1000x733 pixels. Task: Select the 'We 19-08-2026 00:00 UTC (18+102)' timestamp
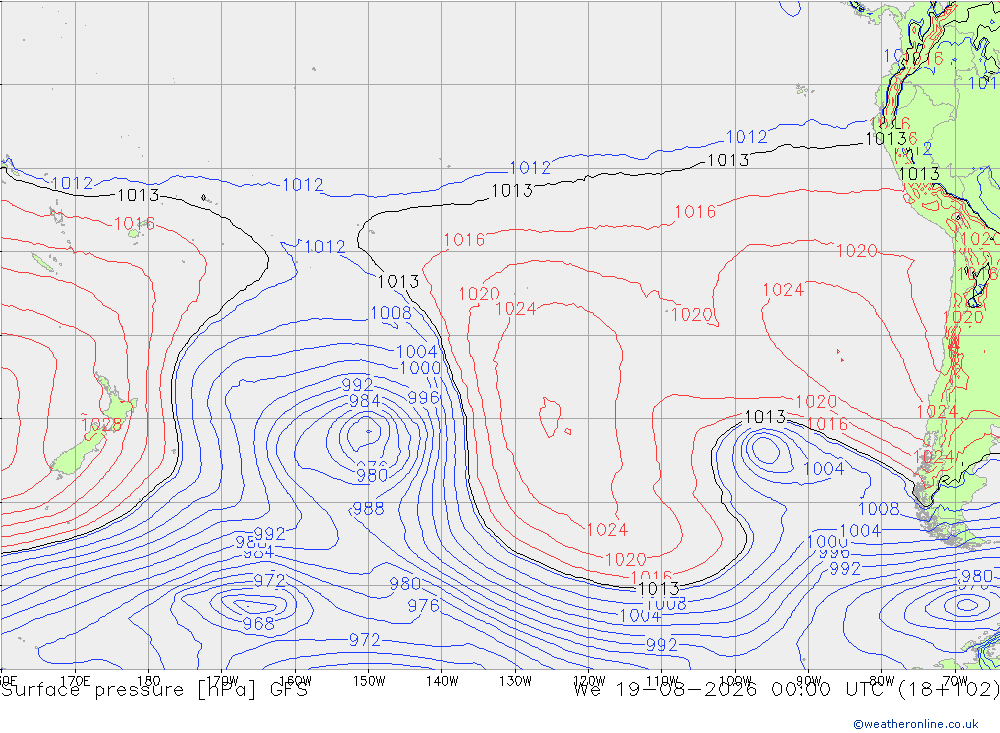point(786,690)
